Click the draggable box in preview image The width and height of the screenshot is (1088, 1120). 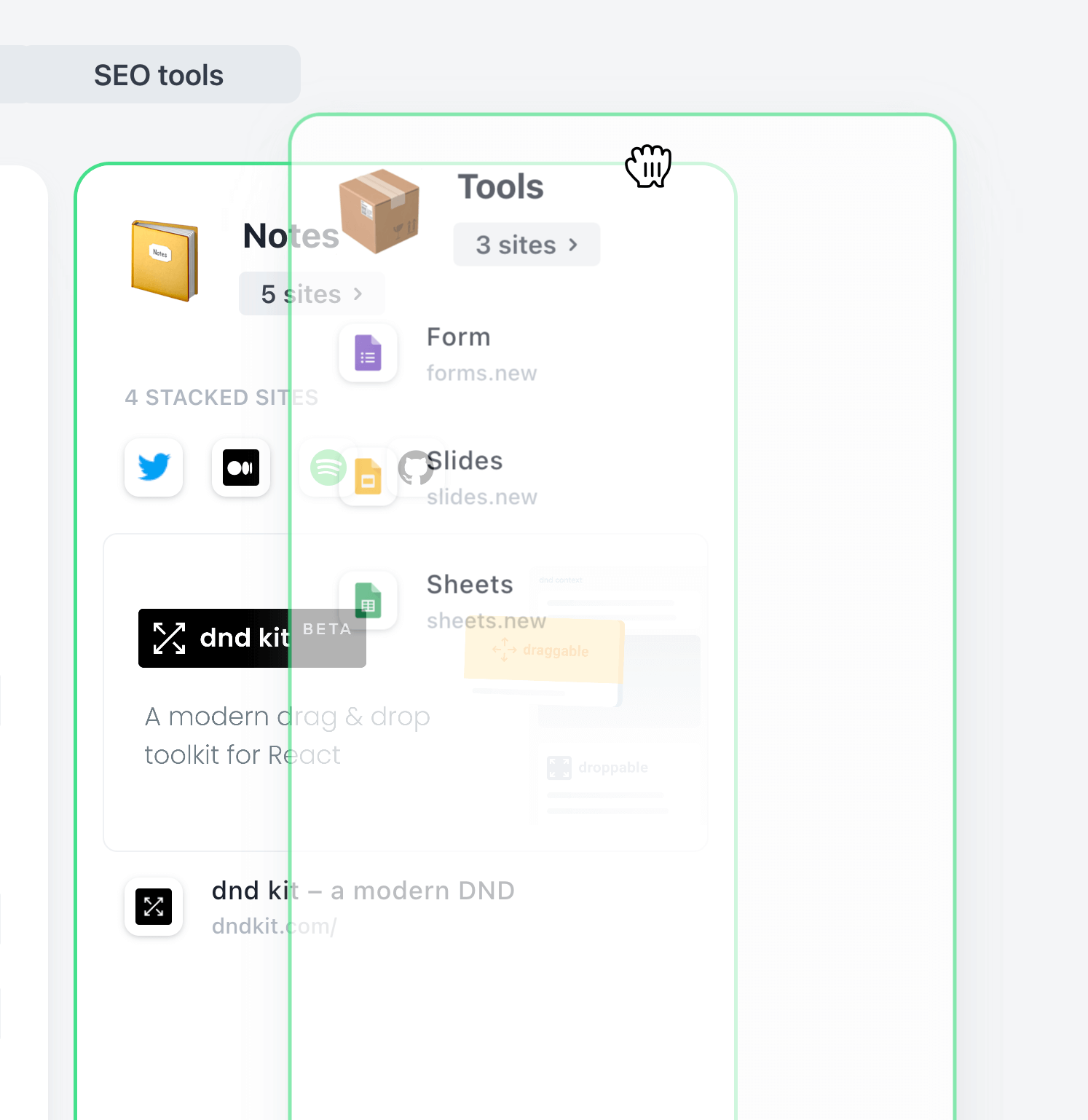point(545,650)
